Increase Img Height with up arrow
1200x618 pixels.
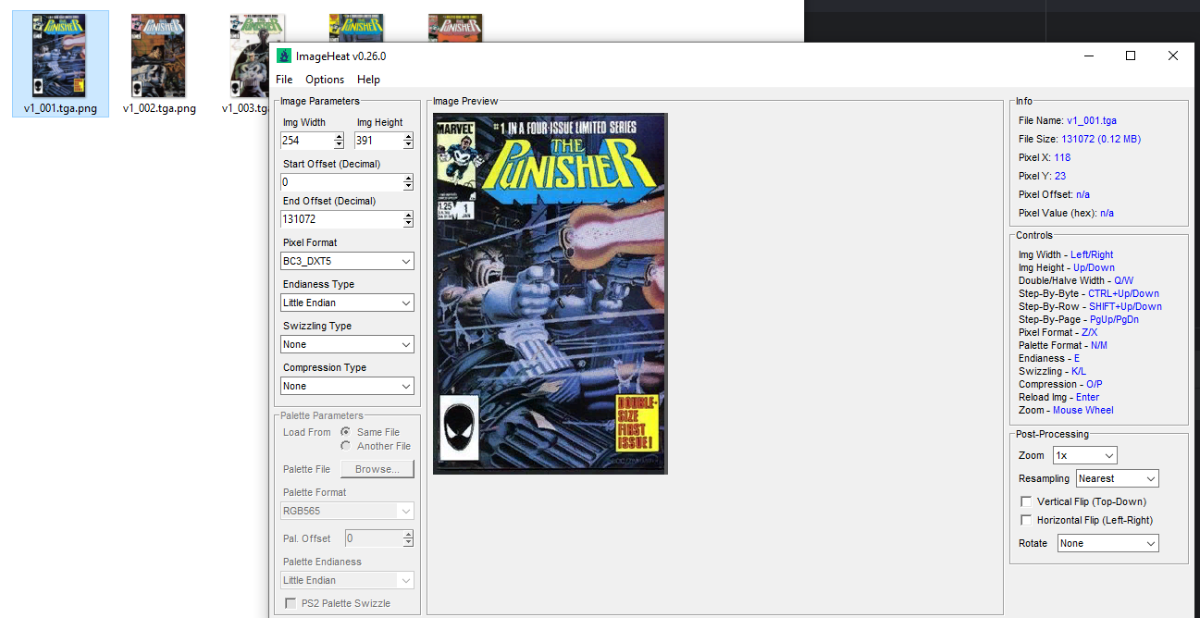(x=410, y=137)
